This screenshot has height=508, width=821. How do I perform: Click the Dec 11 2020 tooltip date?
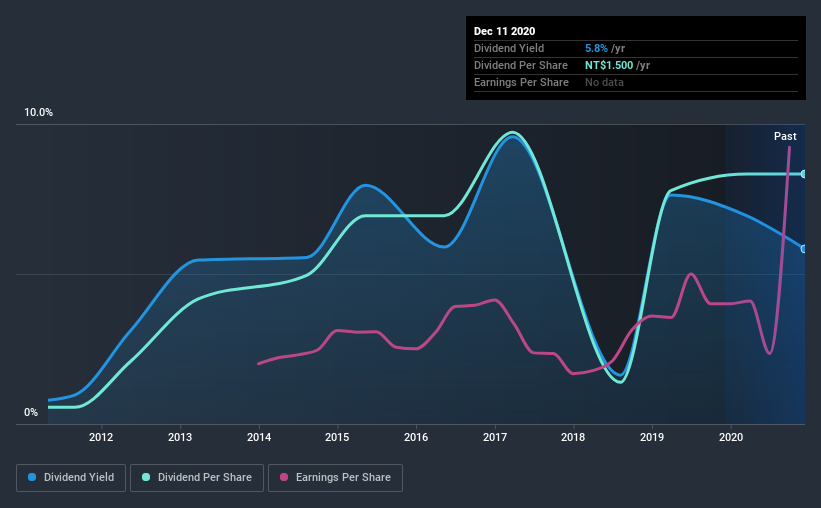(504, 31)
